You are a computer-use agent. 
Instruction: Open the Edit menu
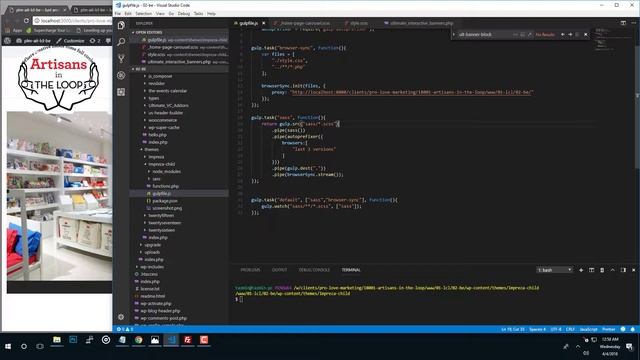[x=128, y=13]
